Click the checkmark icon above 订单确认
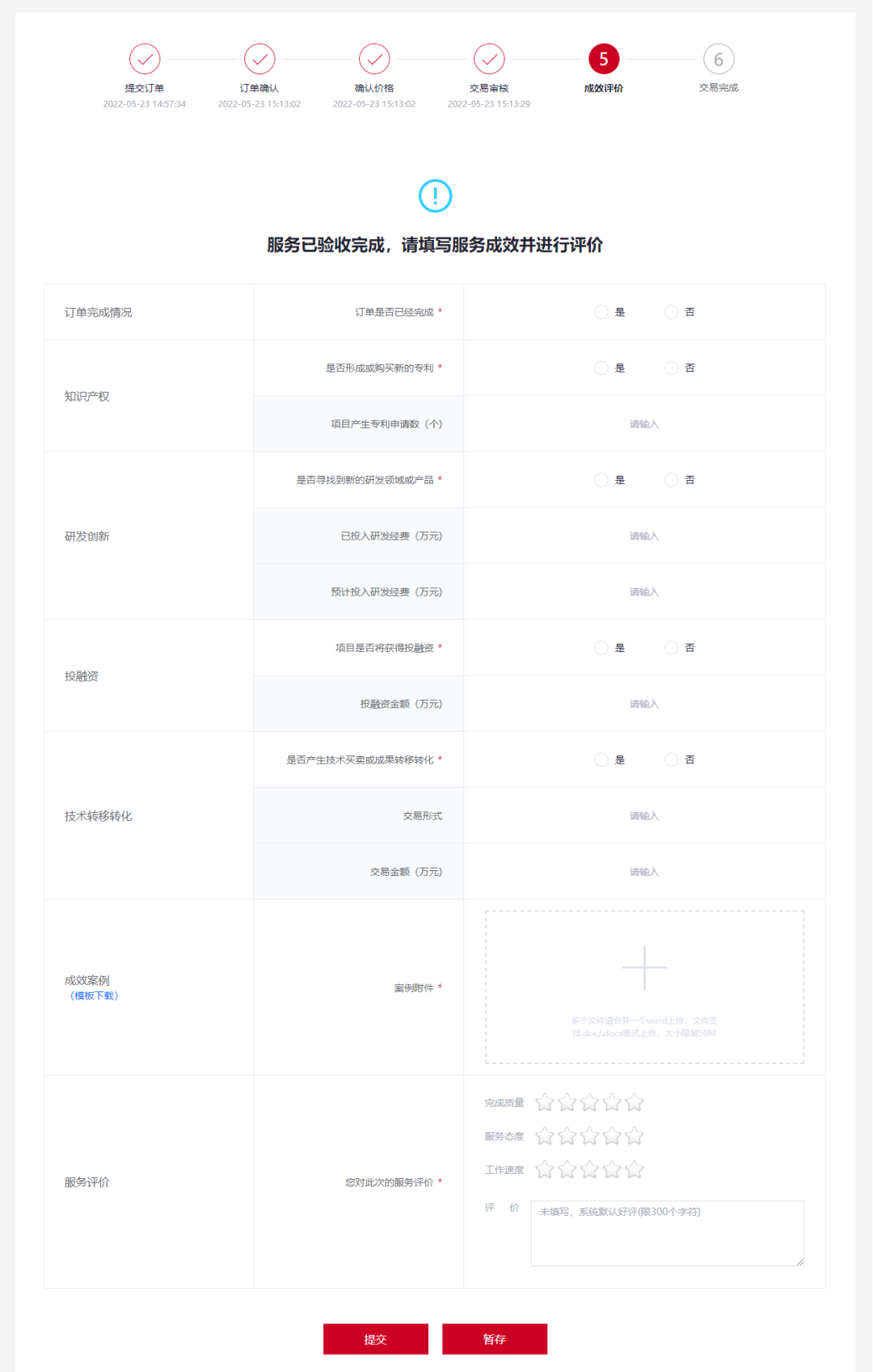 [259, 58]
